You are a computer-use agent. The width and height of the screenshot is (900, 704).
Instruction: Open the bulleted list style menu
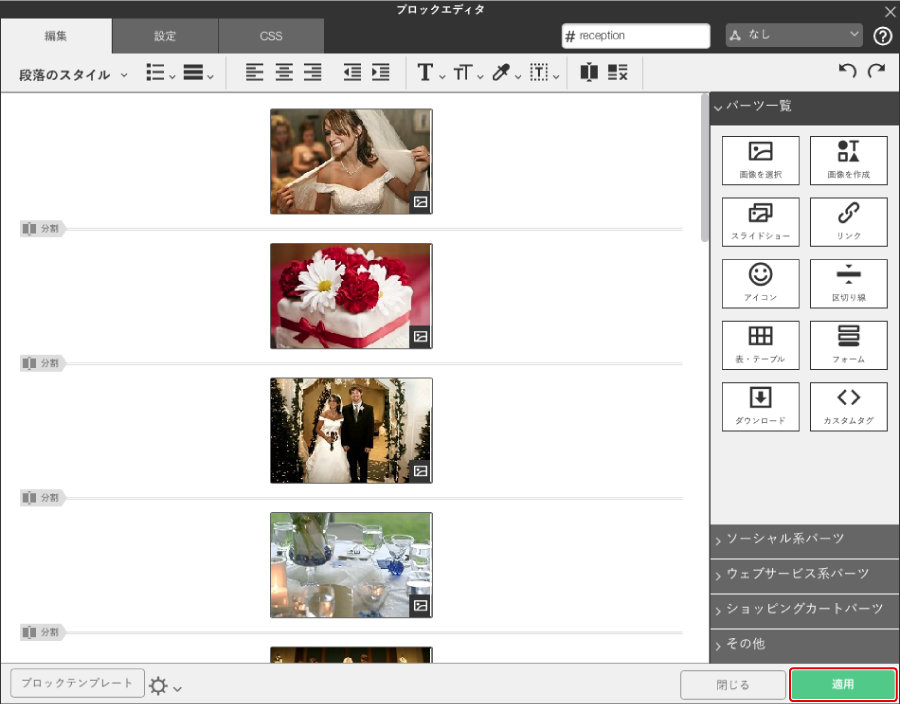click(x=160, y=73)
